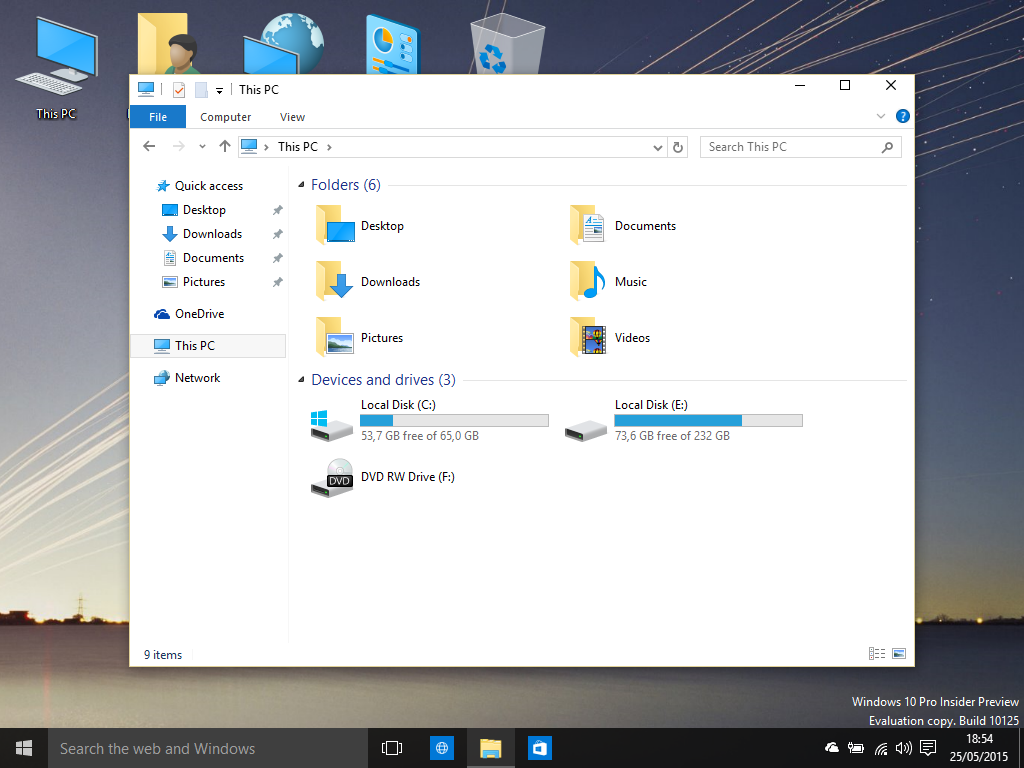Click the taskbar Search the web and Windows box

[x=208, y=748]
